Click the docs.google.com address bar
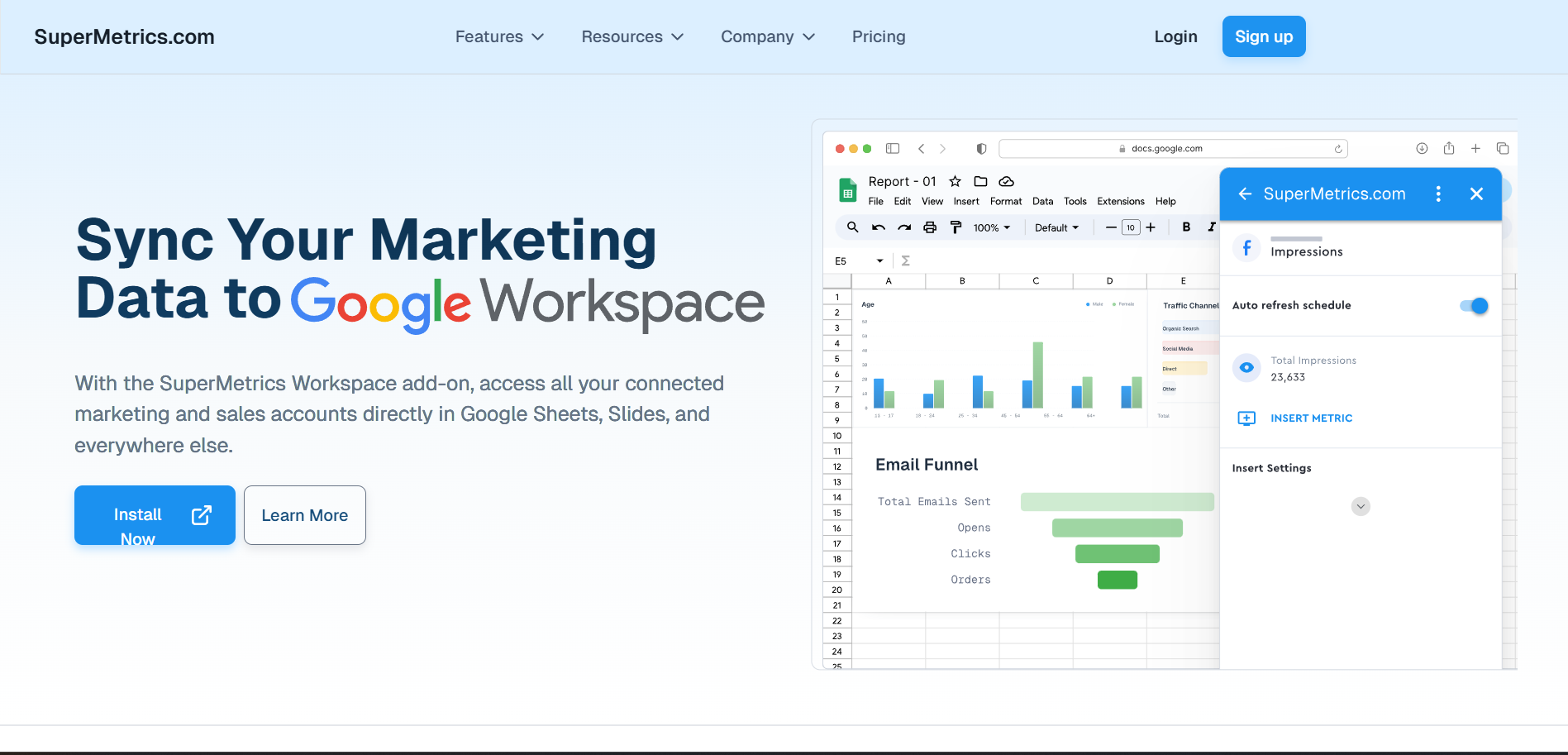Screen dimensions: 1568x755 click(1173, 149)
